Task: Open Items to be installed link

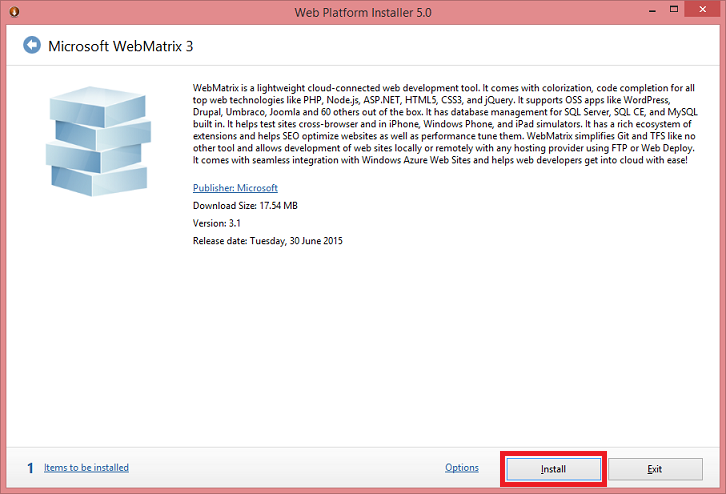Action: (86, 468)
